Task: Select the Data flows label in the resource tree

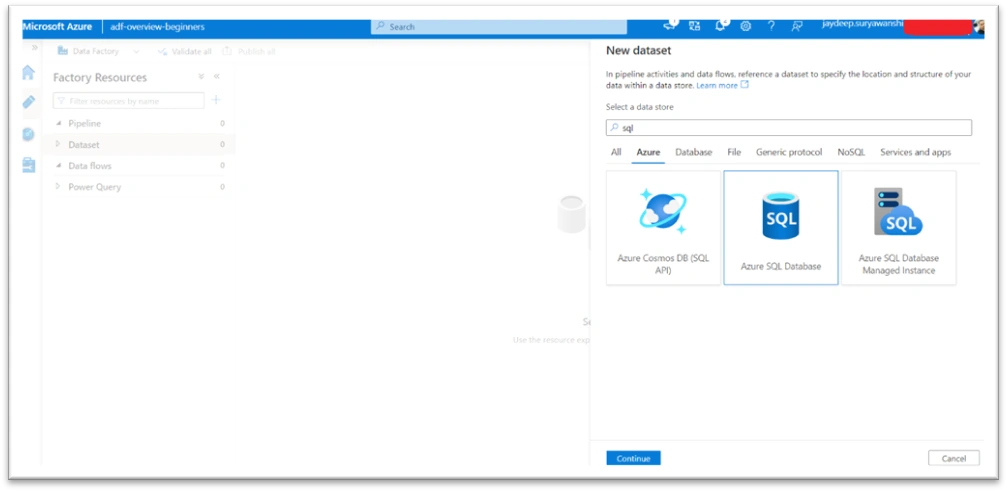Action: pos(90,166)
